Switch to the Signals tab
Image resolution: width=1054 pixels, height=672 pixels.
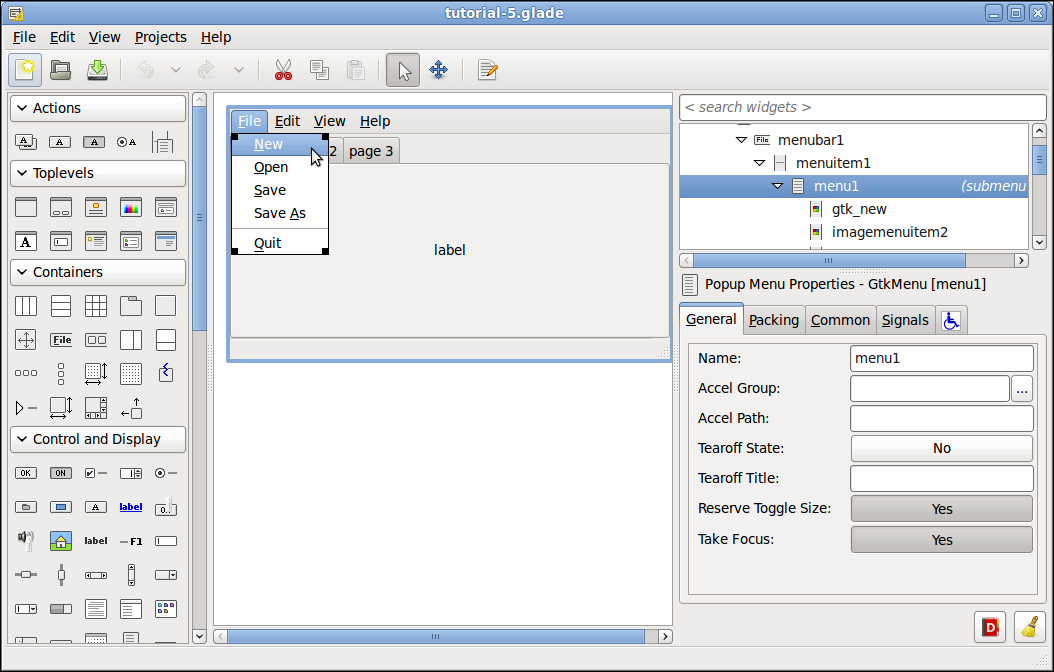905,321
